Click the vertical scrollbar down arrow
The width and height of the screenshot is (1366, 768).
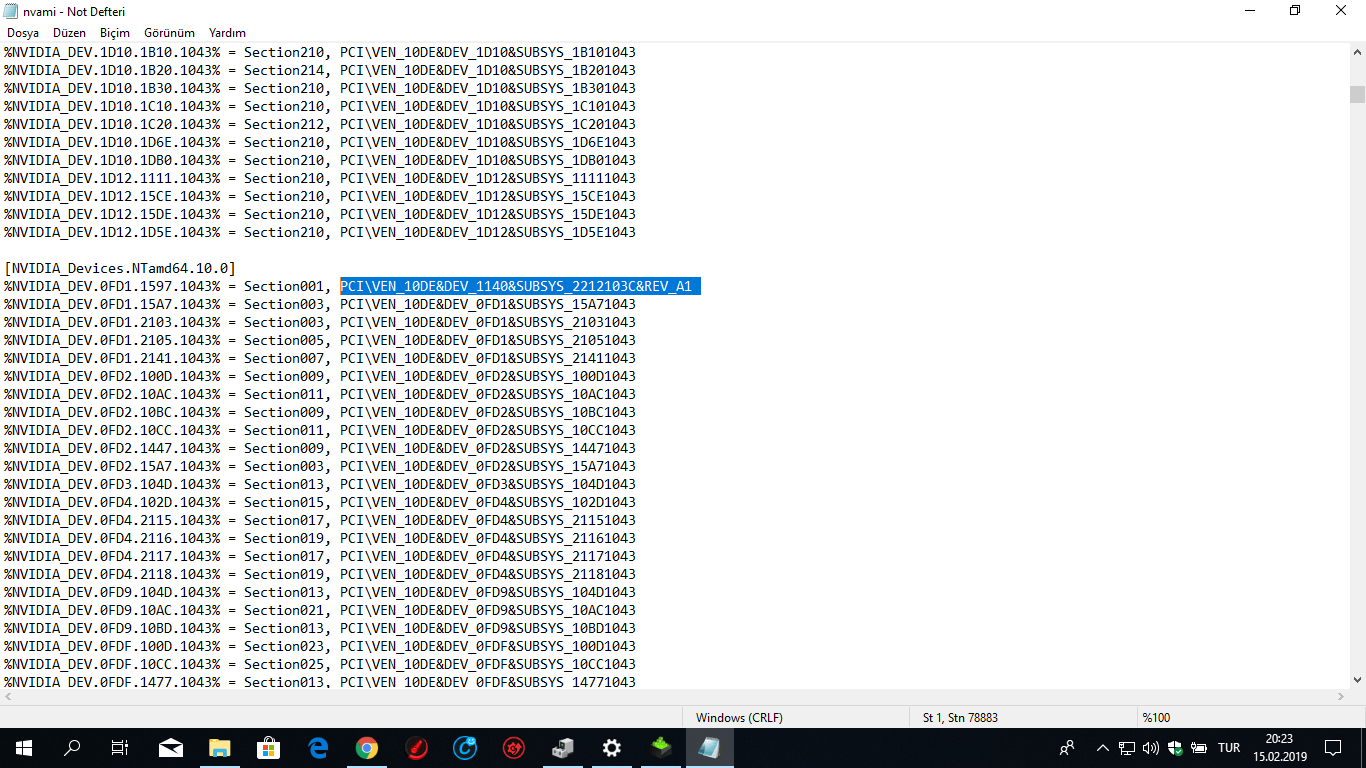[x=1357, y=679]
